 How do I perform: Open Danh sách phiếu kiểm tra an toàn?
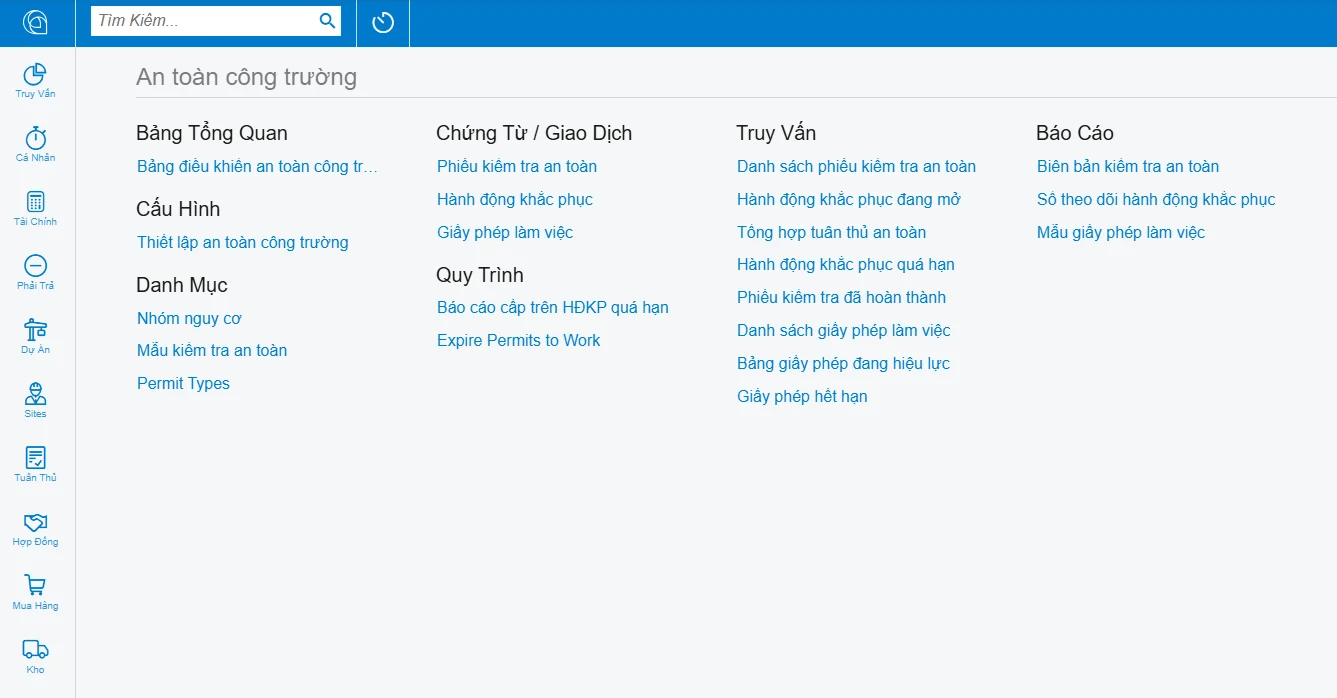(856, 167)
